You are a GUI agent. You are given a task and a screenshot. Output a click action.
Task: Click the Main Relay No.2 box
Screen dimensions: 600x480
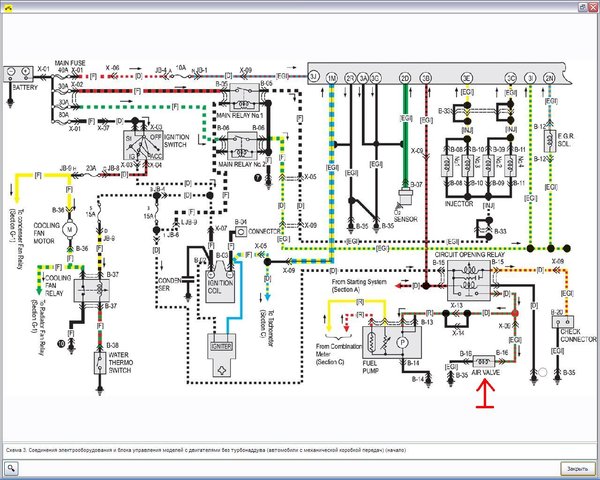243,146
